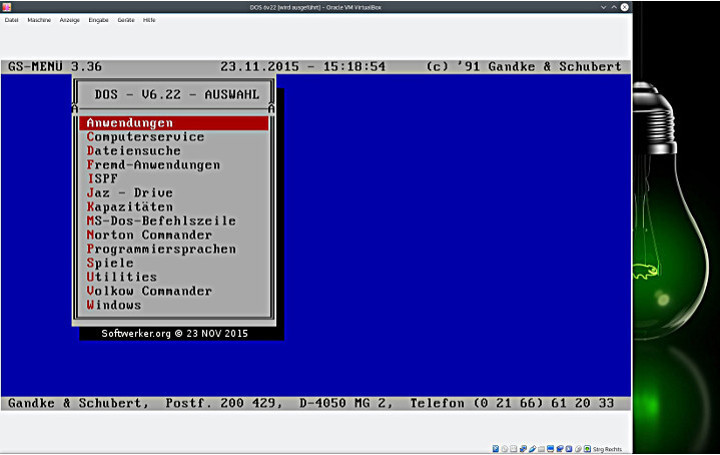
Task: Open the Spiele menu entry
Action: click(110, 263)
